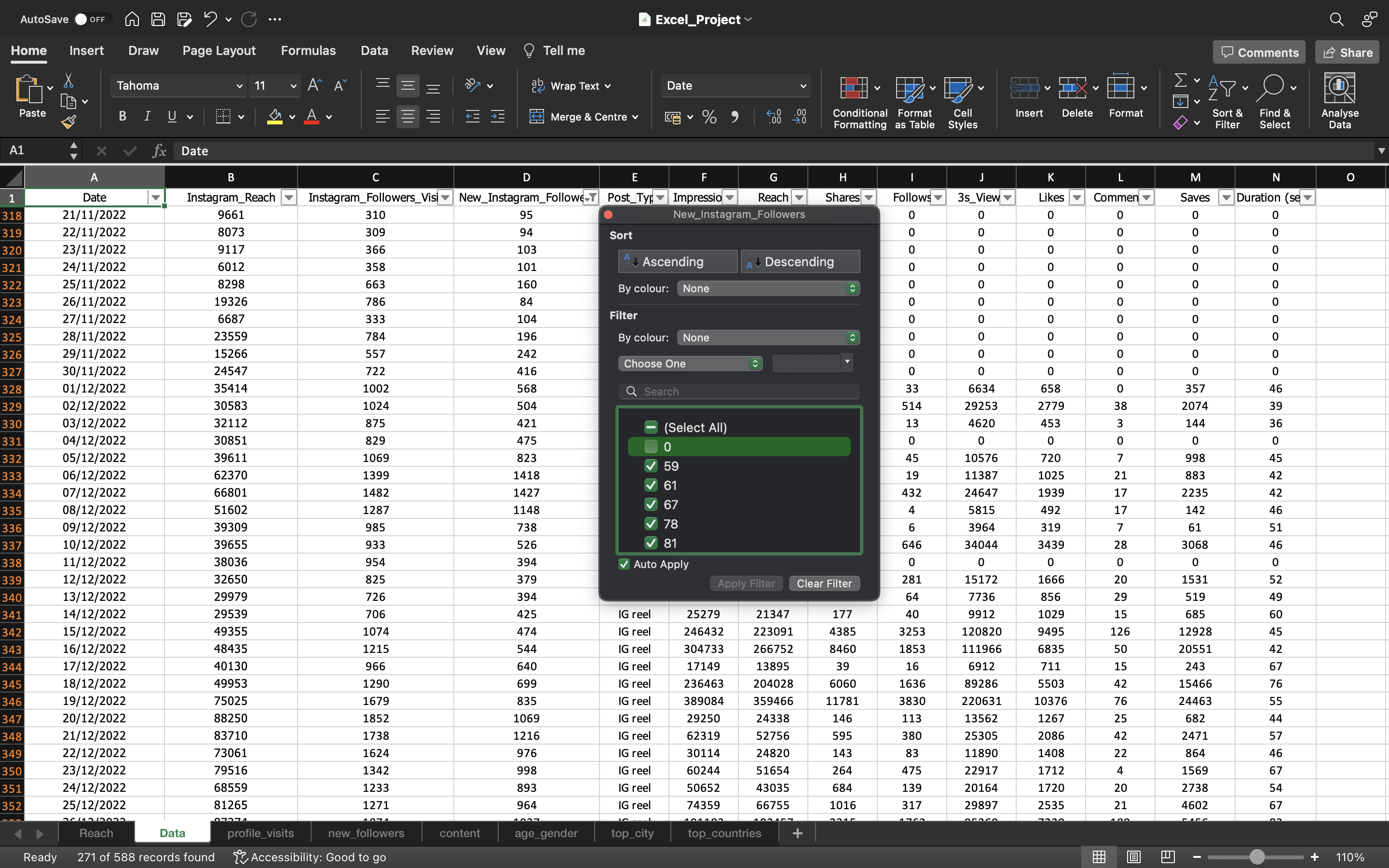Uncheck the 67 value checkbox
The image size is (1389, 868).
tap(650, 504)
